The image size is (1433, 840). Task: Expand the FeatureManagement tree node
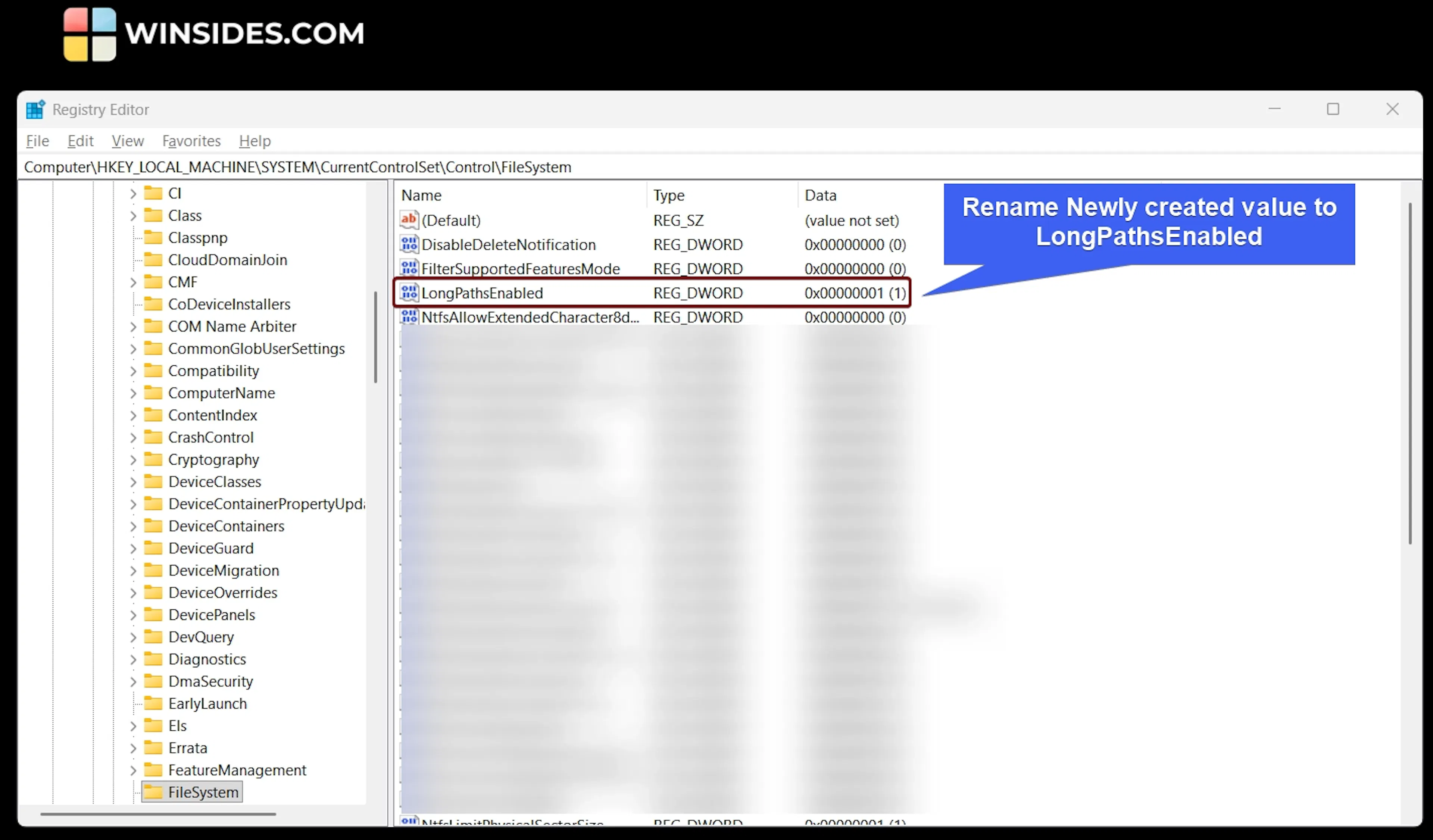[x=133, y=770]
